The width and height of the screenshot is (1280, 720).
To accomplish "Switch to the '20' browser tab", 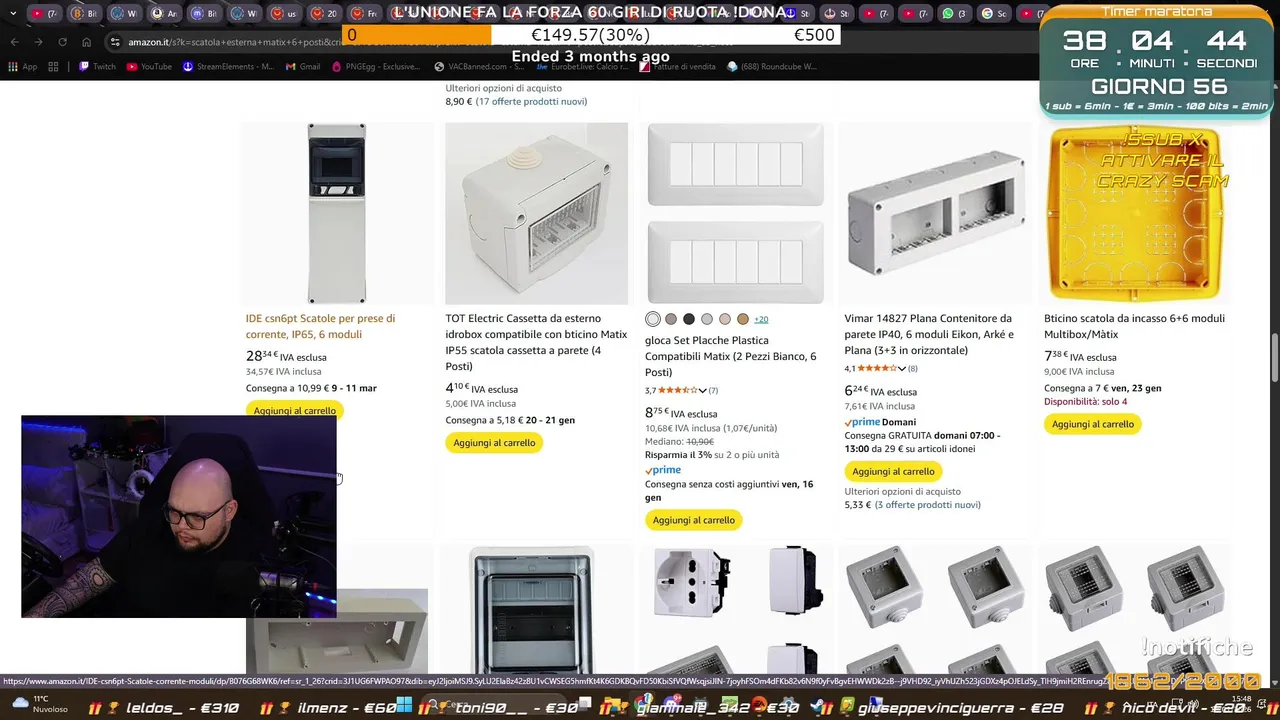I will [324, 13].
